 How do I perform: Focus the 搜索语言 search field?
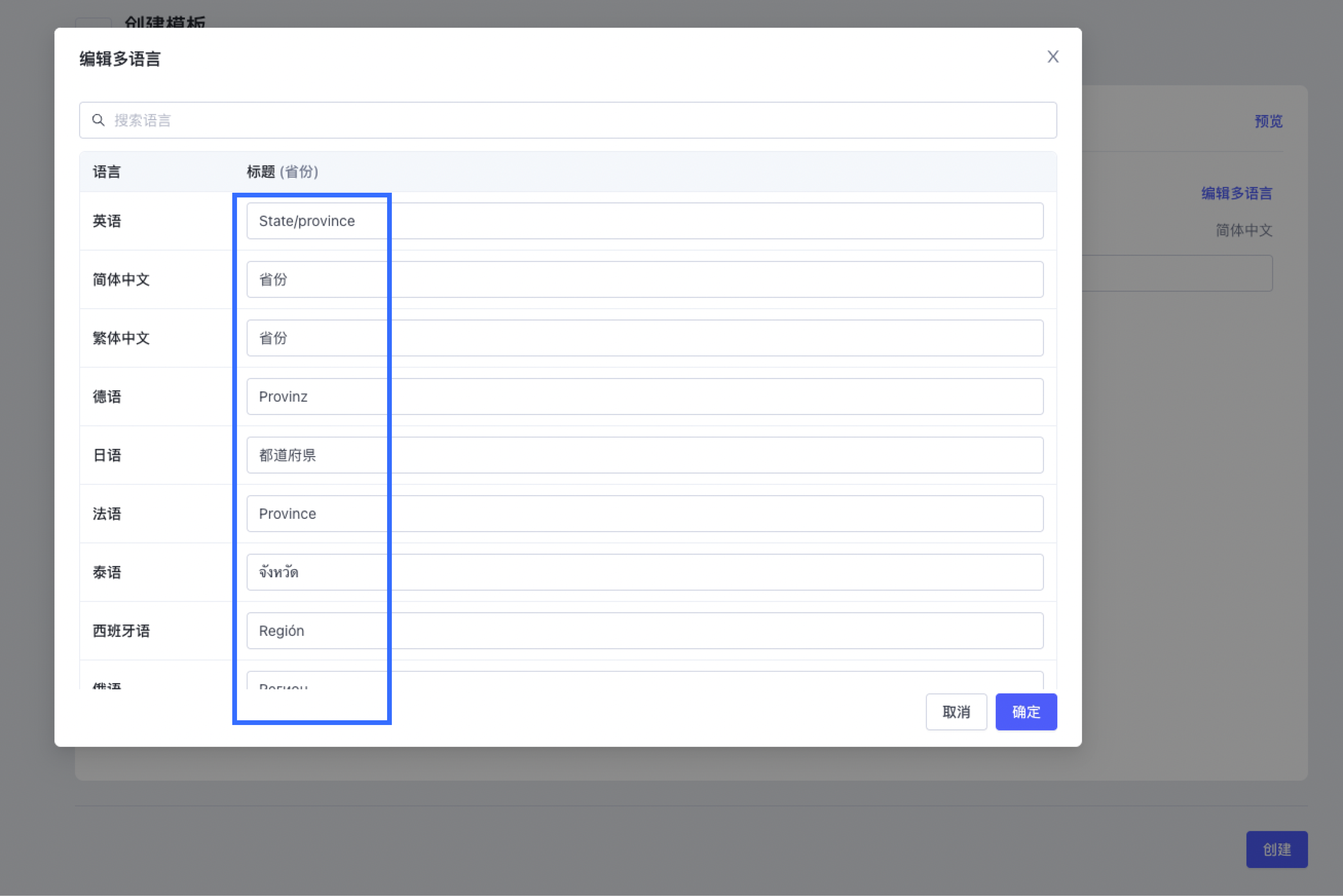tap(568, 120)
